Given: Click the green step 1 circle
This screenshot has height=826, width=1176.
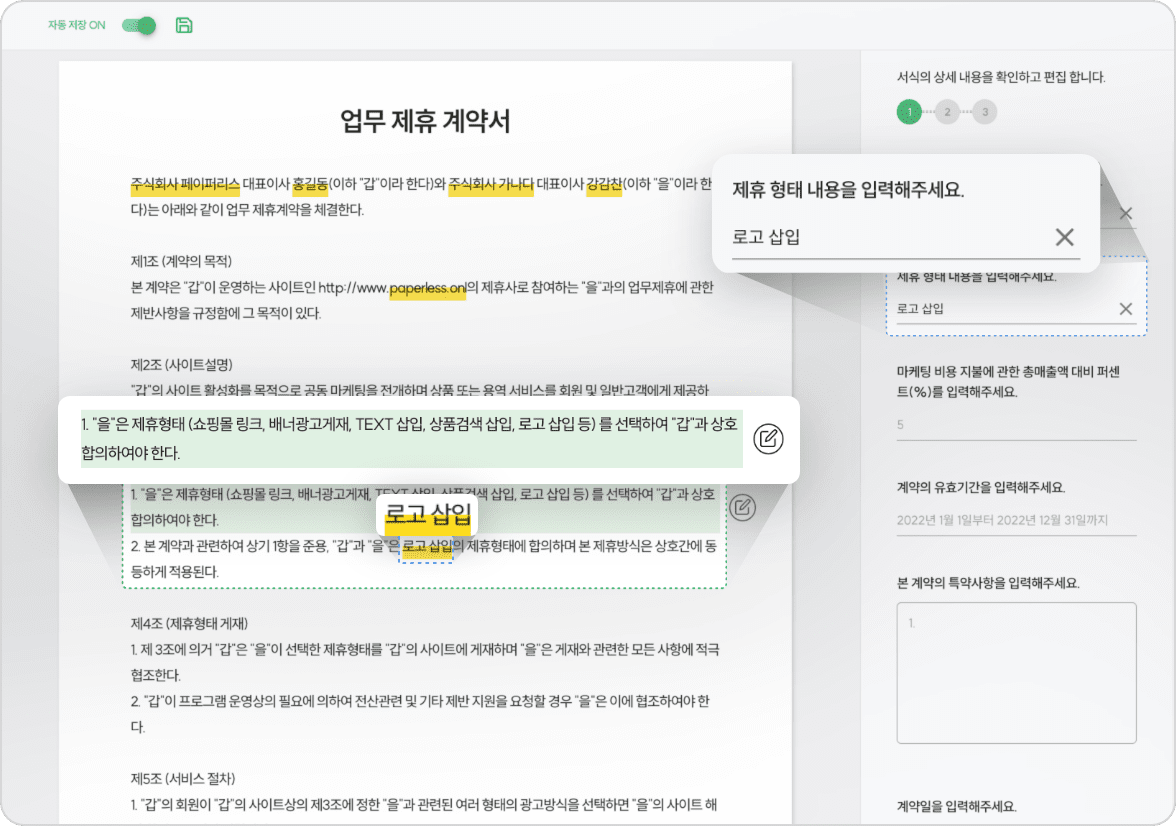Looking at the screenshot, I should coord(909,112).
